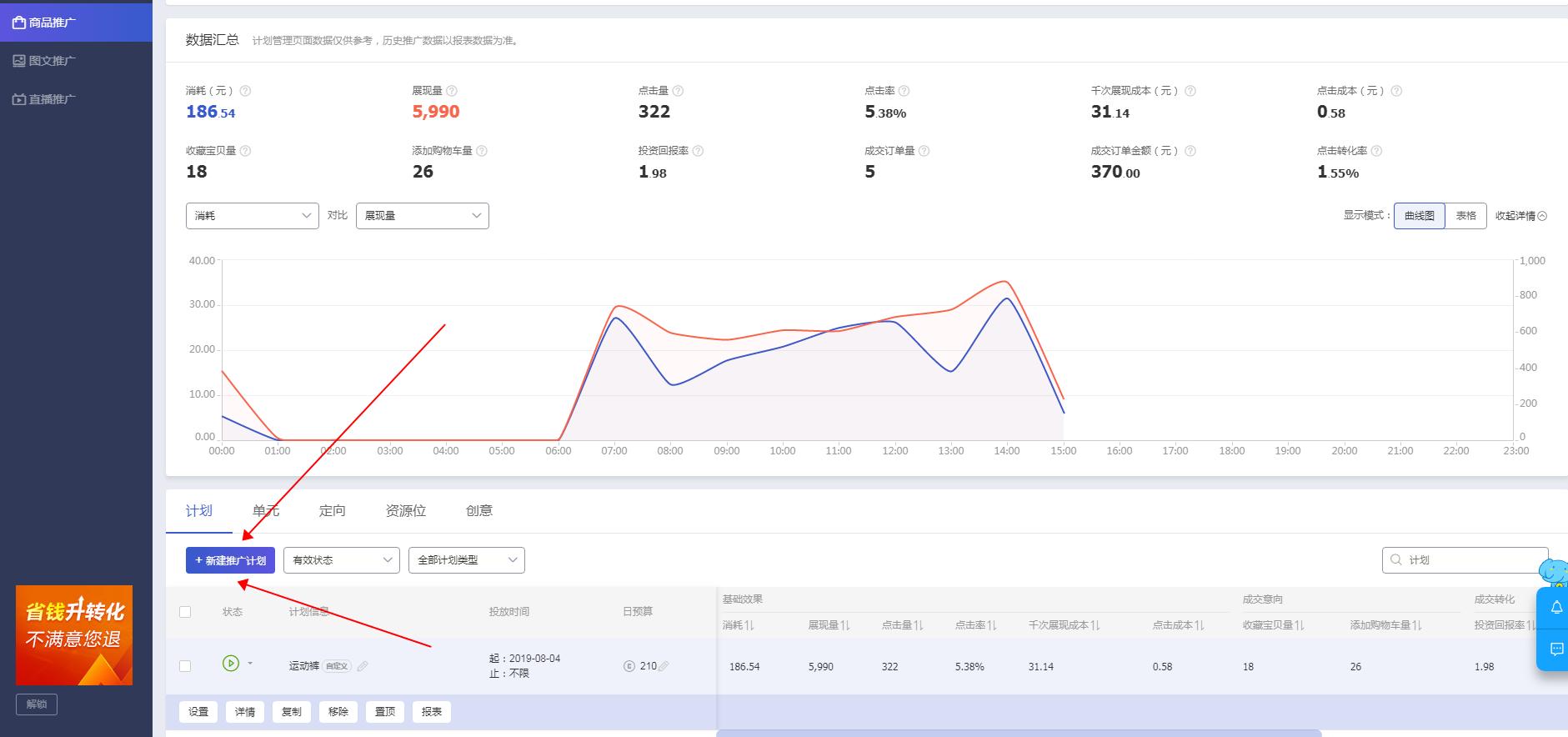Edit daily budget 210 via pencil icon

click(x=664, y=666)
